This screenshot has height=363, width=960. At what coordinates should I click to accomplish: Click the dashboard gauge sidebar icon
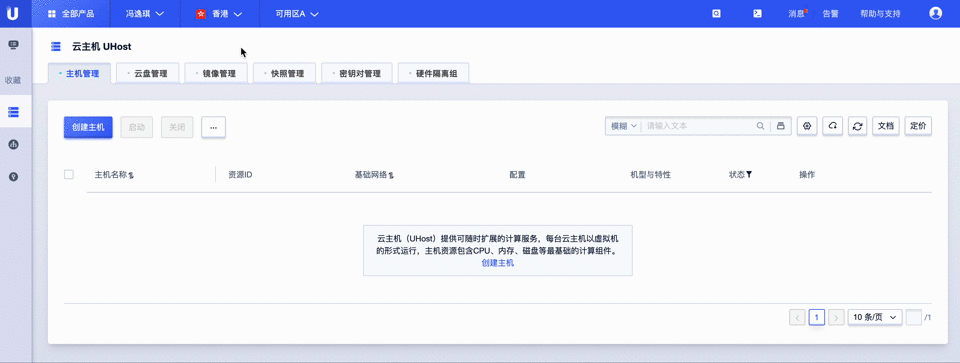[x=13, y=144]
